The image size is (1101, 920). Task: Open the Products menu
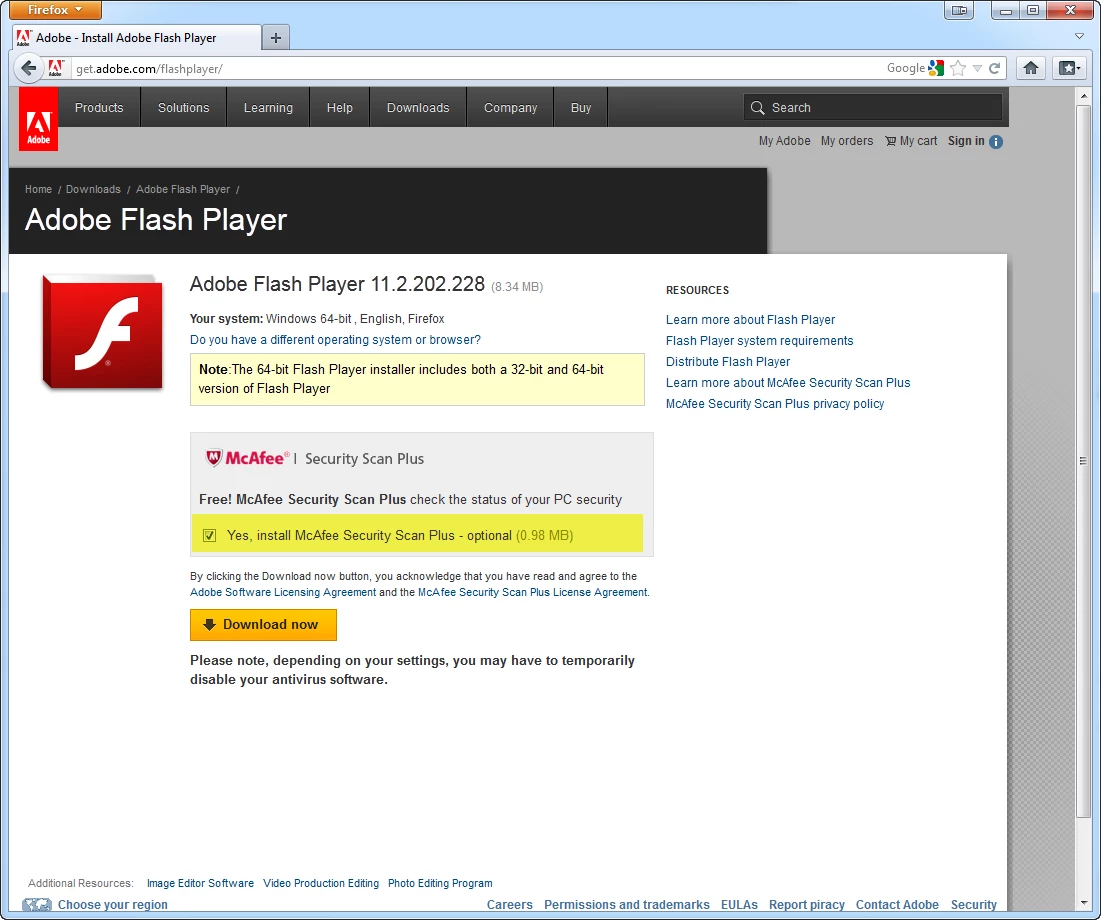99,107
